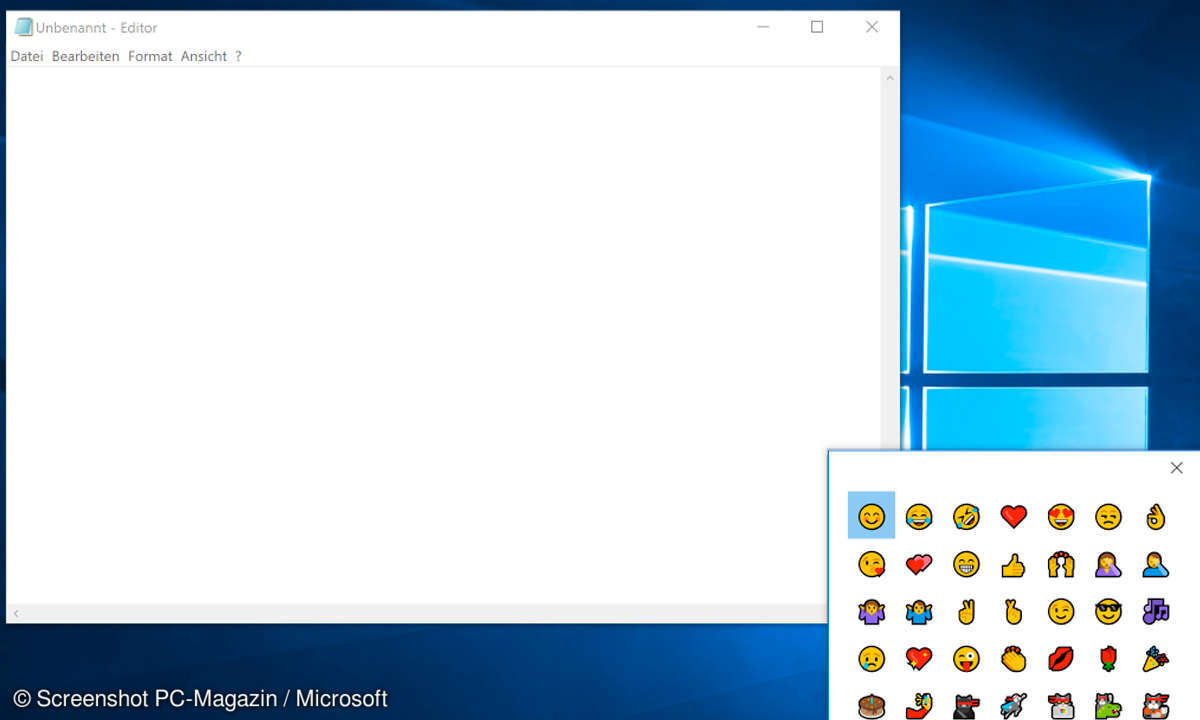Image resolution: width=1200 pixels, height=720 pixels.
Task: Select the crossed fingers emoji
Action: (x=1014, y=611)
